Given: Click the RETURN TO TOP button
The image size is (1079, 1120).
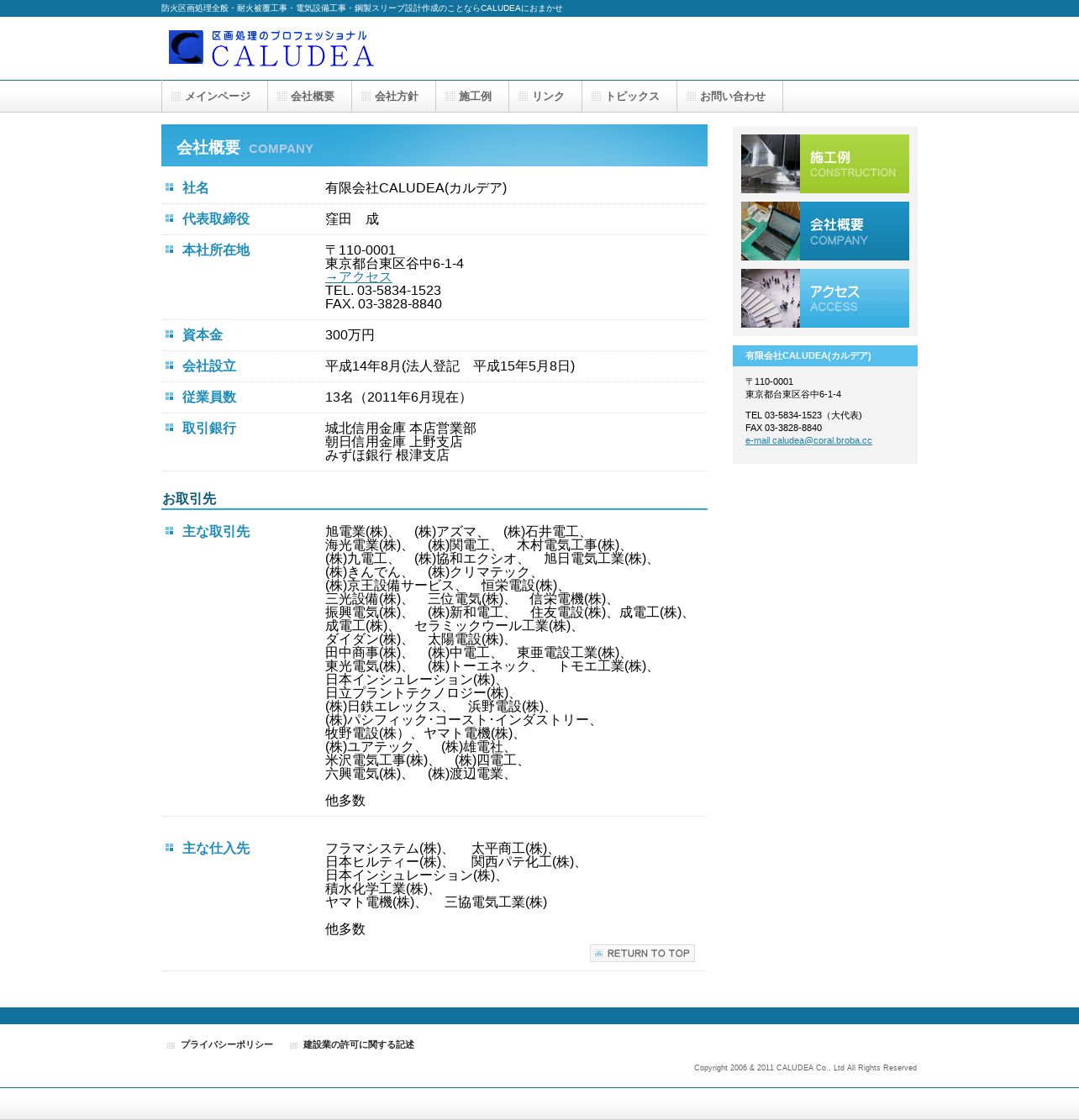Looking at the screenshot, I should click(642, 954).
